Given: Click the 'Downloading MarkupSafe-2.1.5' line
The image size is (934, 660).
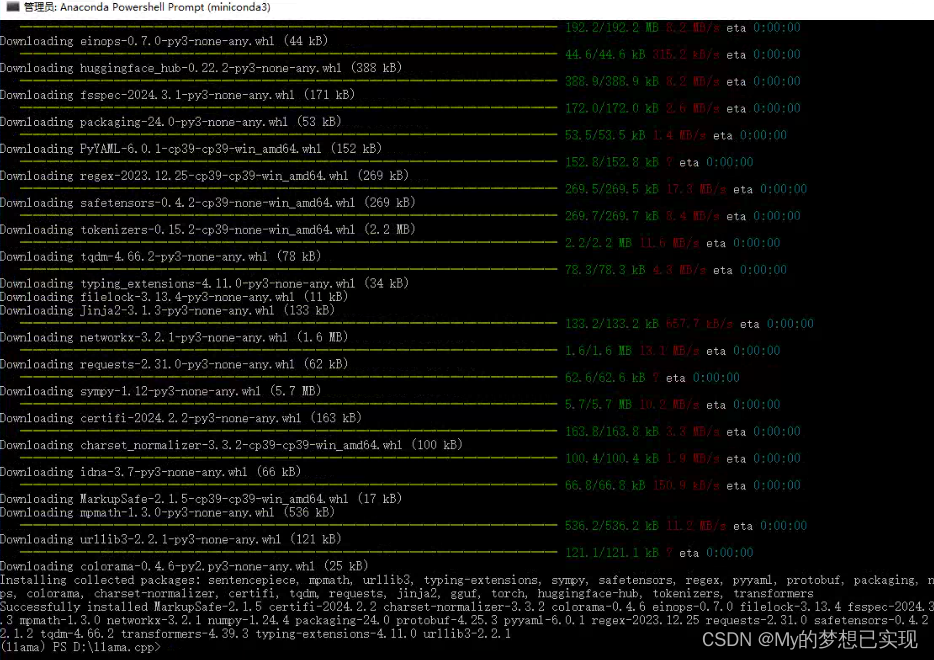Looking at the screenshot, I should (x=201, y=499).
